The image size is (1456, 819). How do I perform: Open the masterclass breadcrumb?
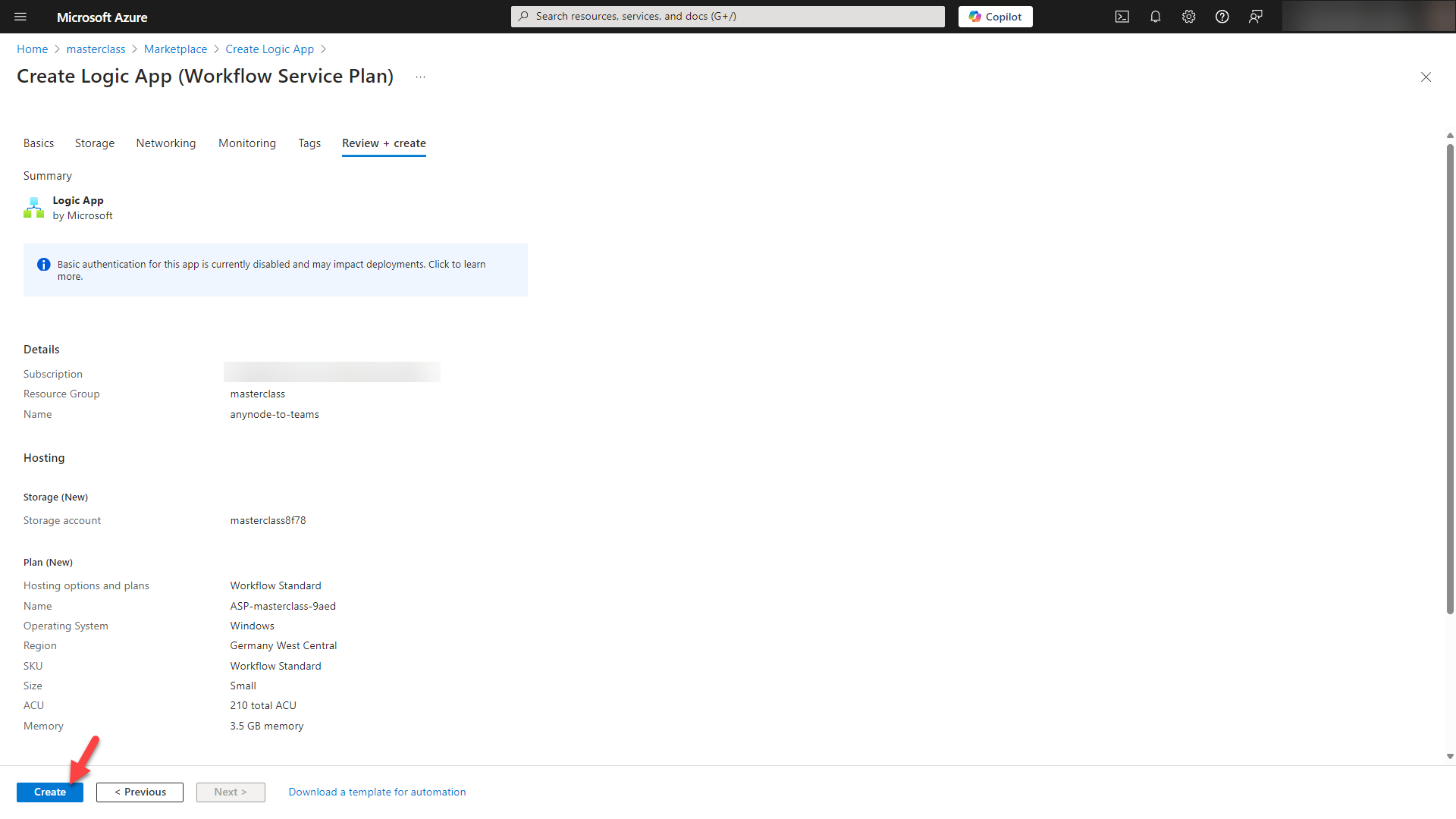tap(96, 49)
